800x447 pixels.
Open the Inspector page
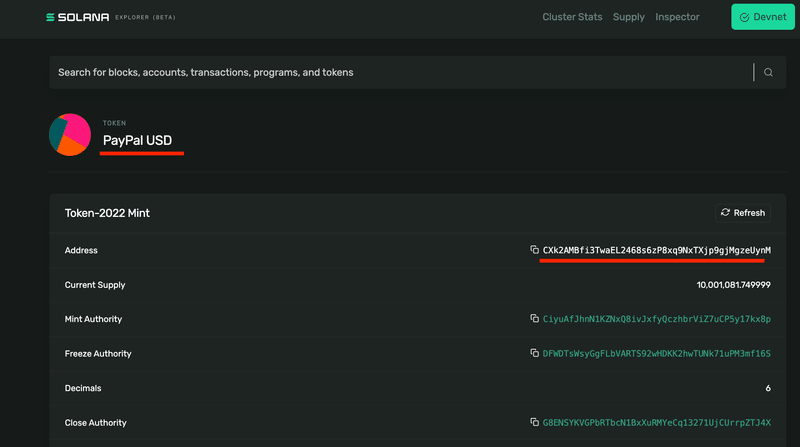[677, 17]
